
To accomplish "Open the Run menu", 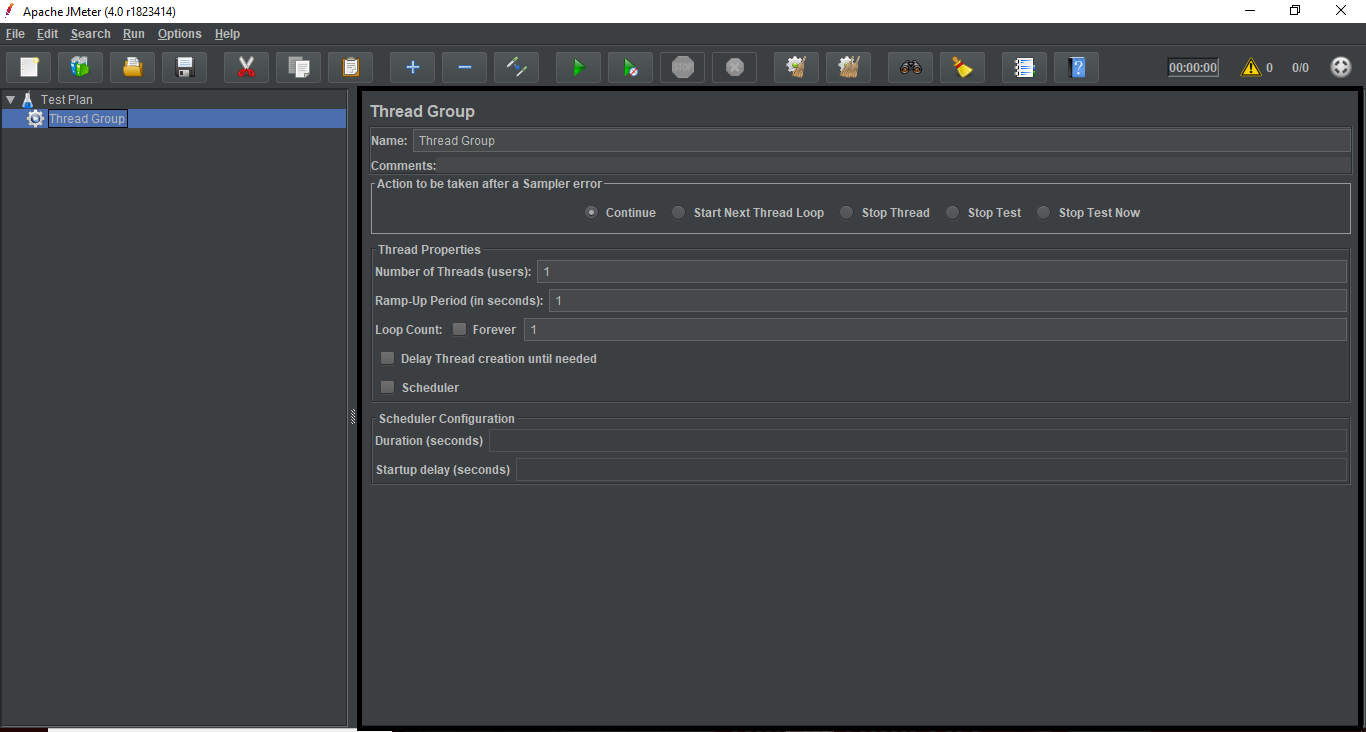I will point(134,34).
